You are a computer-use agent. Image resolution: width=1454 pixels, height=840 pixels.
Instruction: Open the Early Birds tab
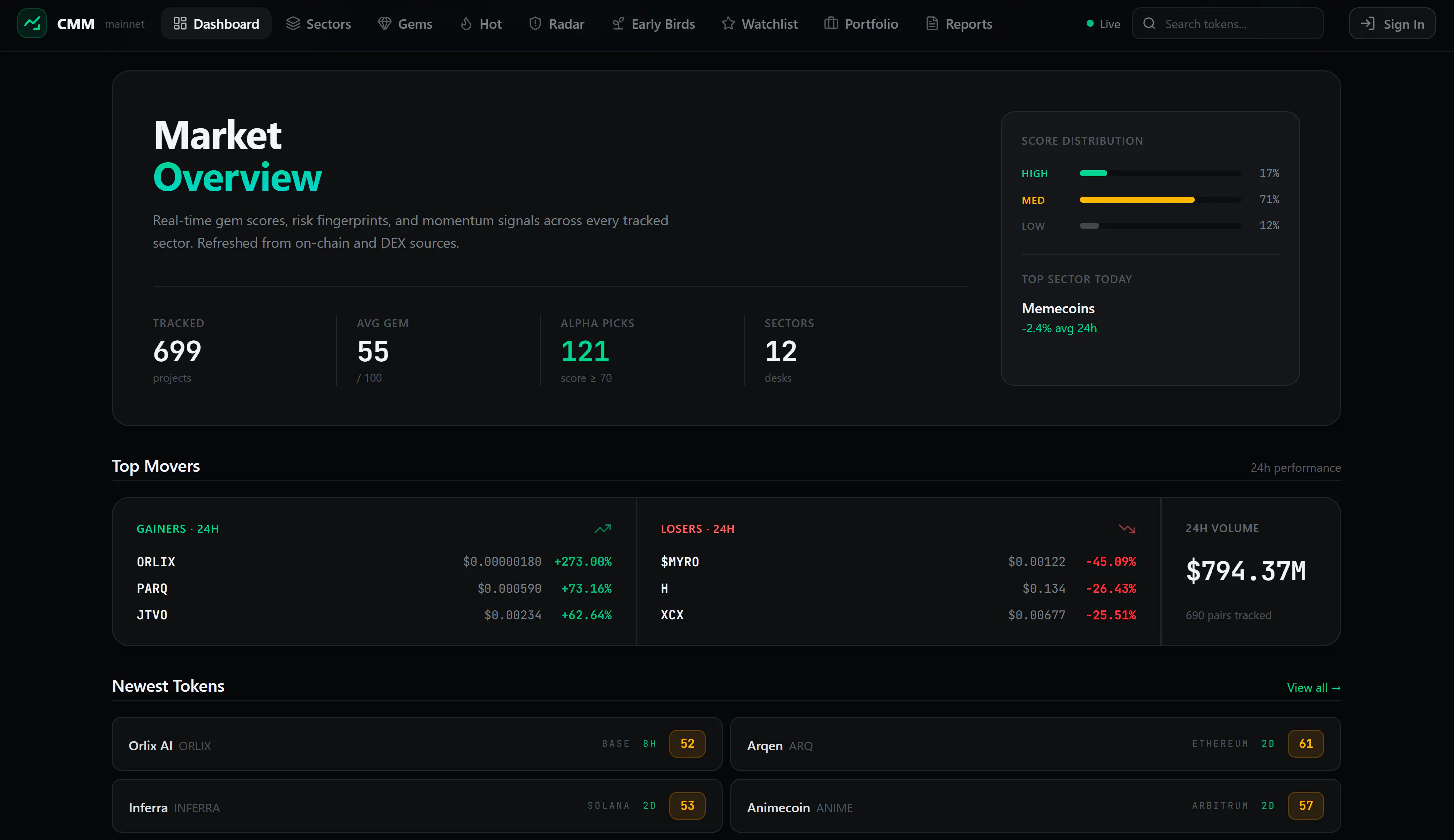coord(653,23)
